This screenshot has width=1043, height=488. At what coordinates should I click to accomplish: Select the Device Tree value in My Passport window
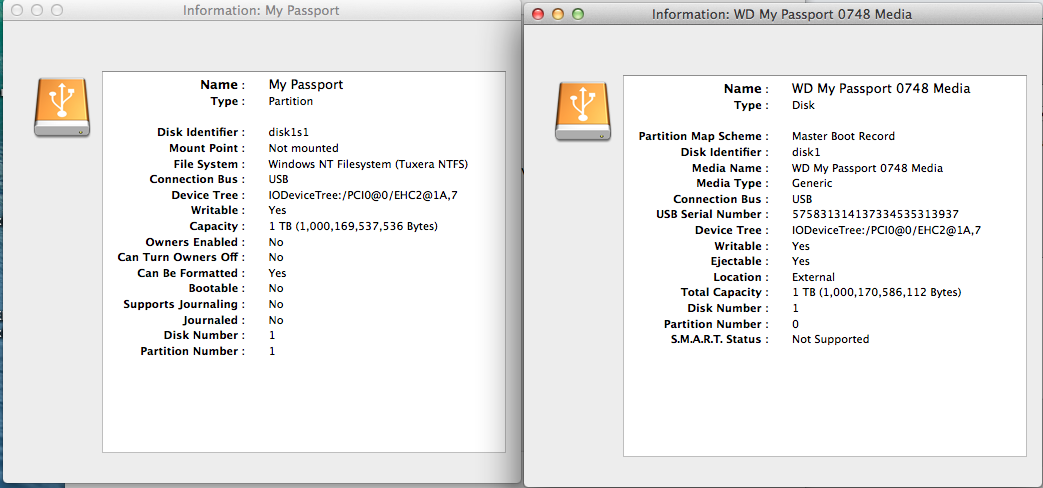click(363, 195)
